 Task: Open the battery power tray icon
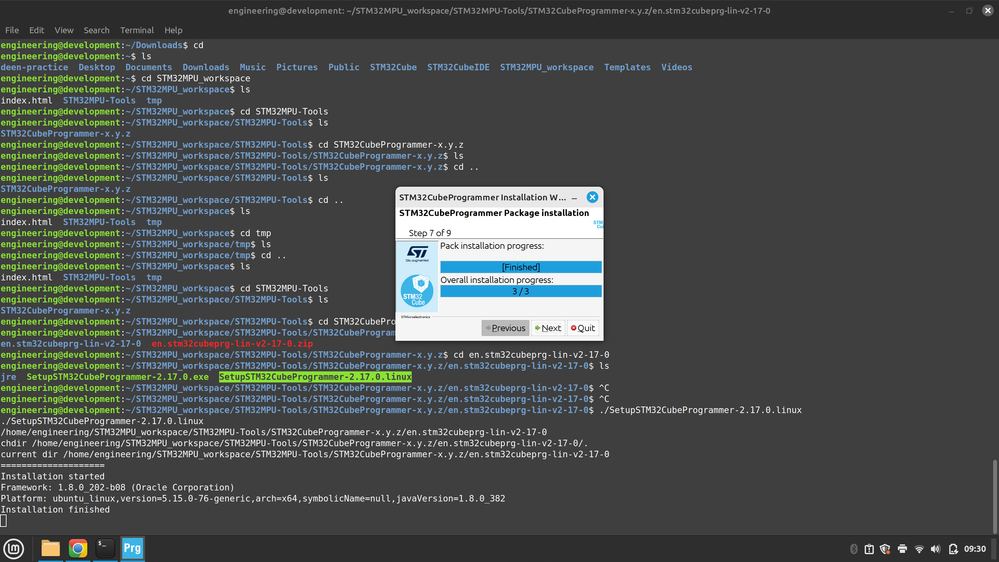pos(953,549)
